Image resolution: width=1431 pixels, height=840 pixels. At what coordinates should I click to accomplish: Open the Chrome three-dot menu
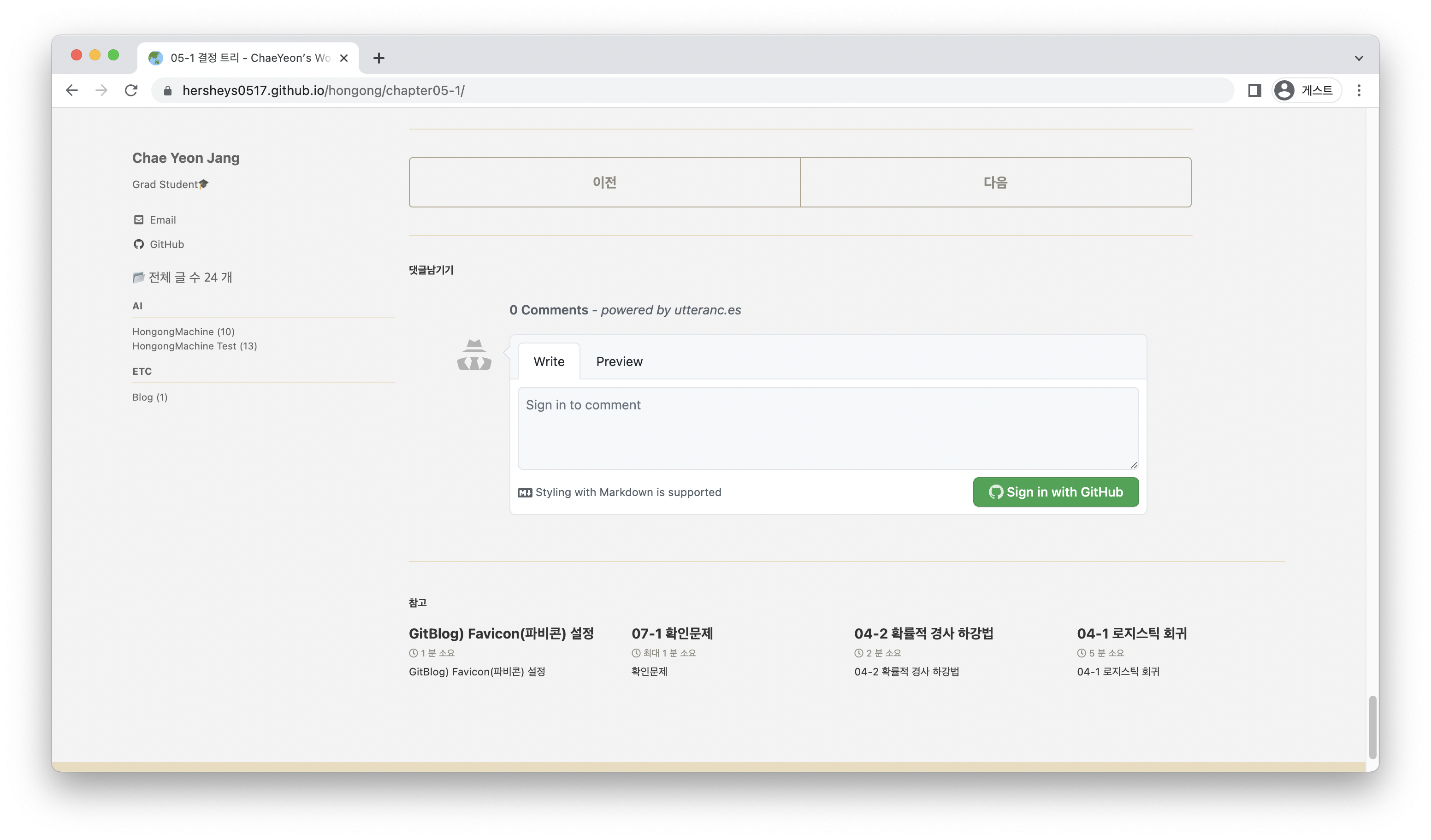point(1359,90)
